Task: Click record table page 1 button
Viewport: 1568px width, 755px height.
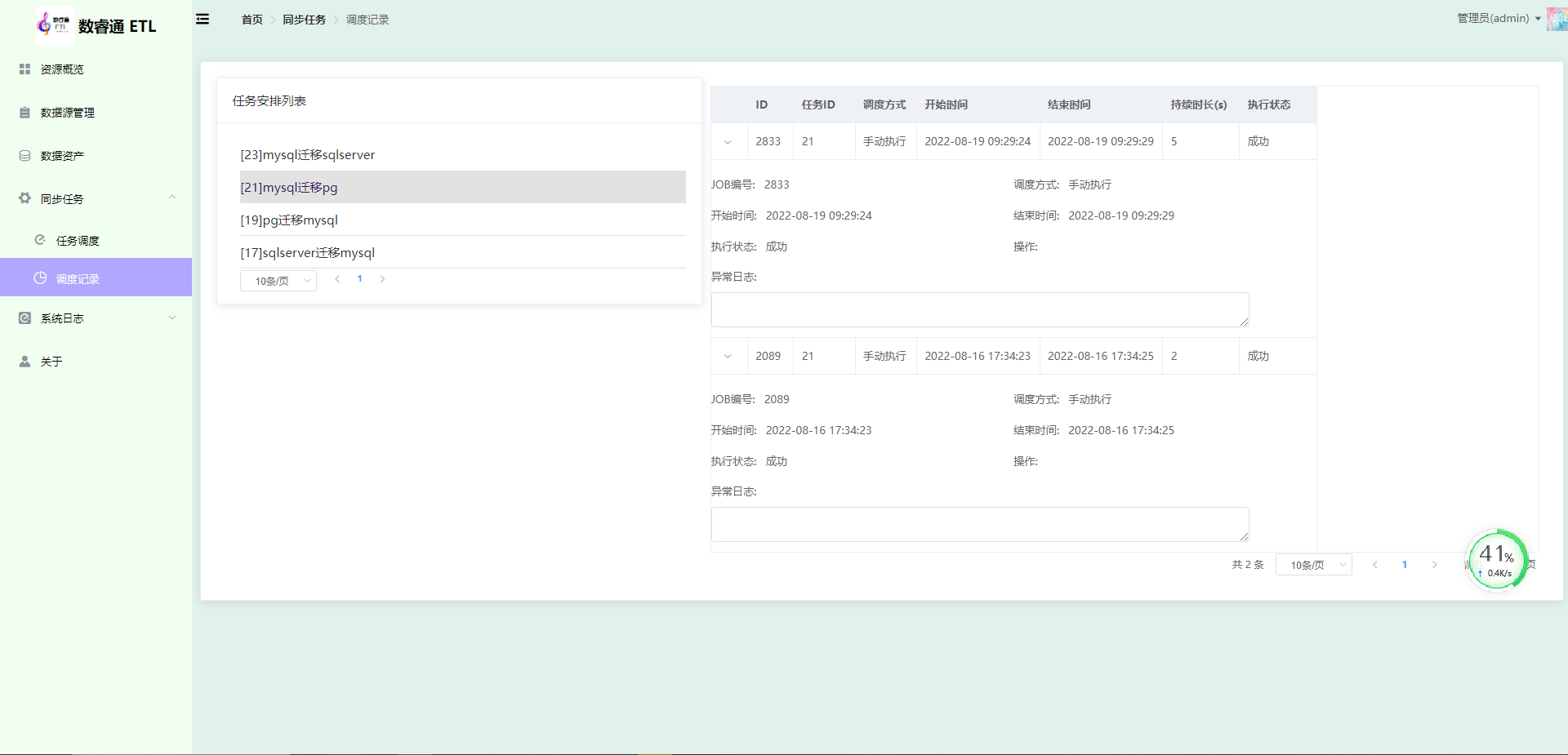Action: point(1405,565)
